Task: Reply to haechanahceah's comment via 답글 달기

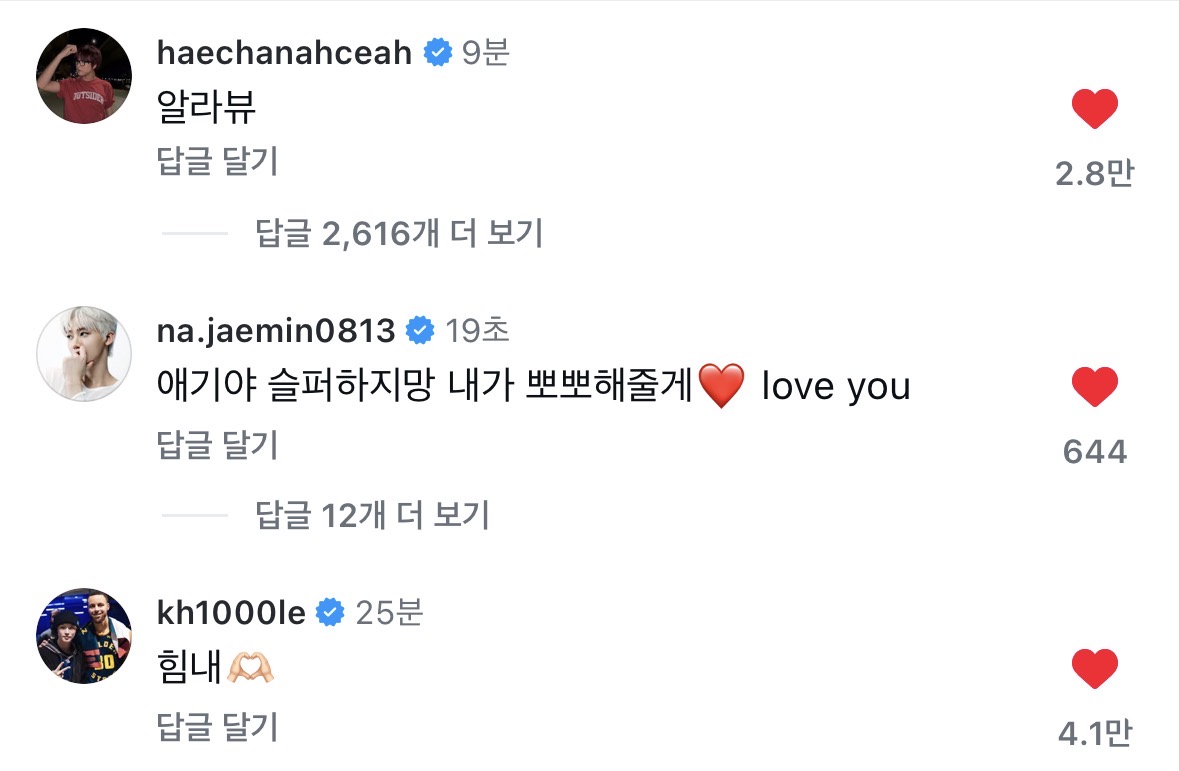Action: pyautogui.click(x=217, y=162)
